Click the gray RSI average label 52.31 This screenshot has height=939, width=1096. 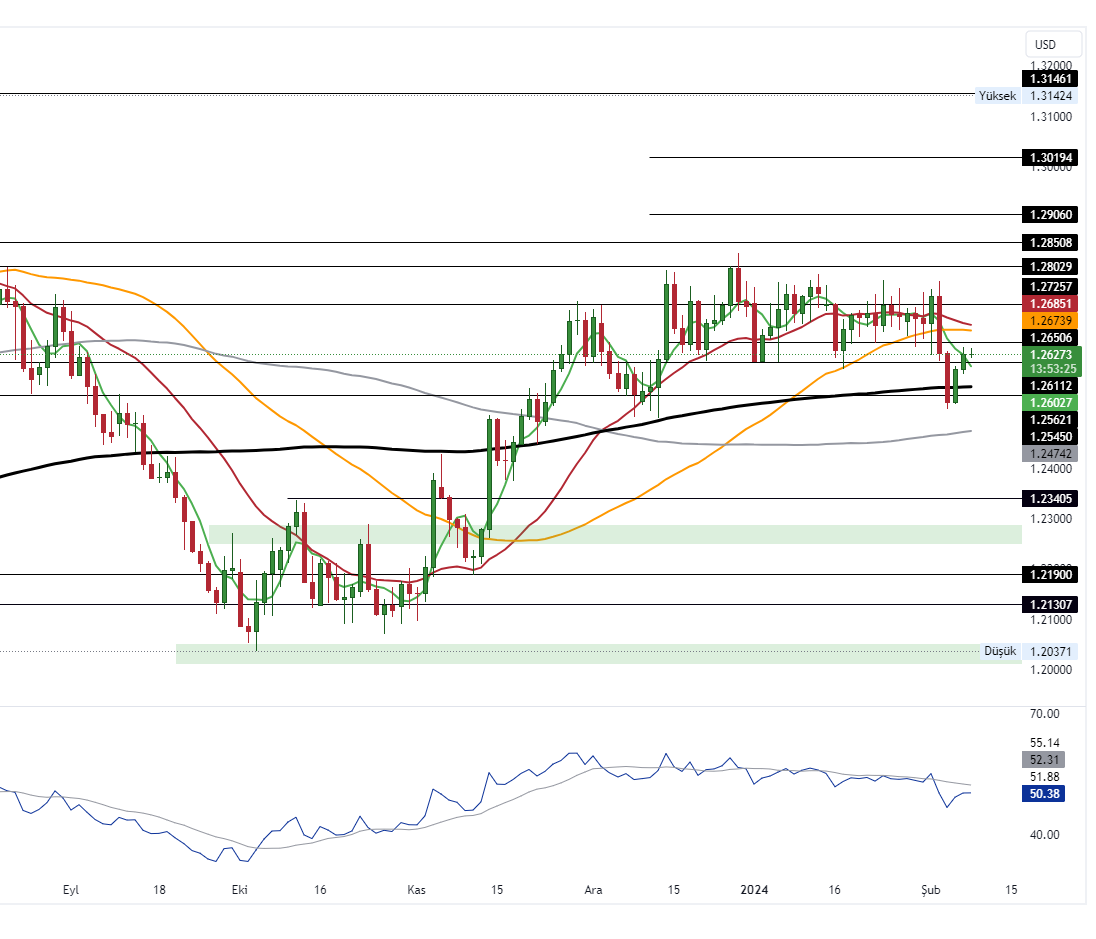tap(1050, 759)
